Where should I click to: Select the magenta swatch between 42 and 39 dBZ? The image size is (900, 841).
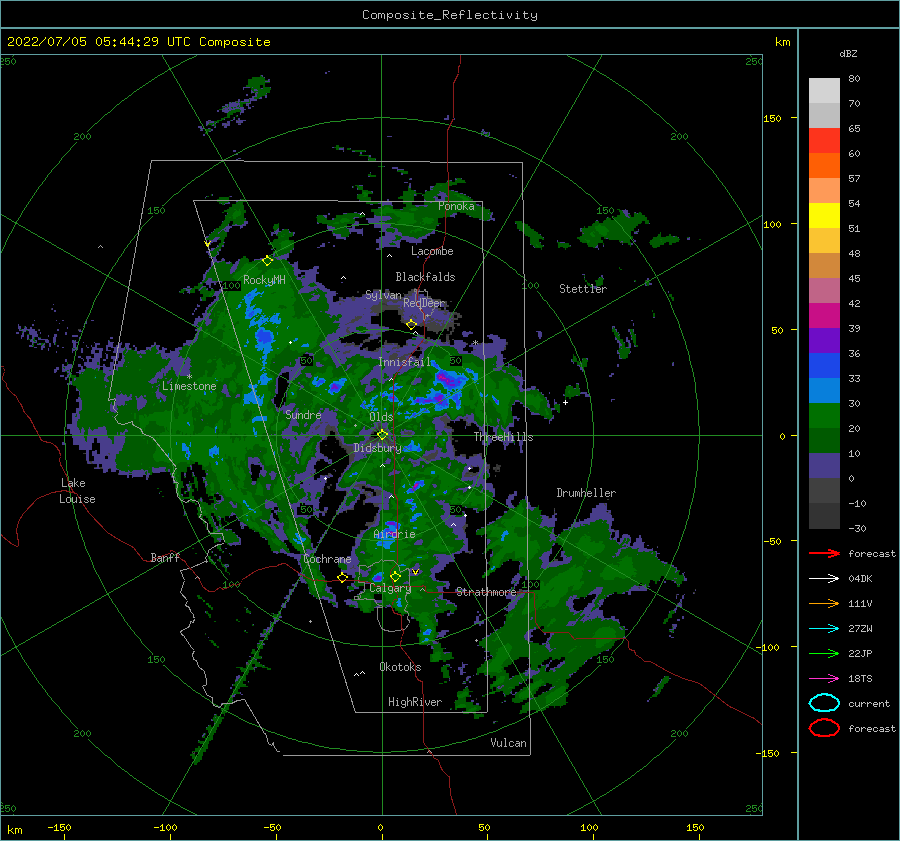point(824,315)
